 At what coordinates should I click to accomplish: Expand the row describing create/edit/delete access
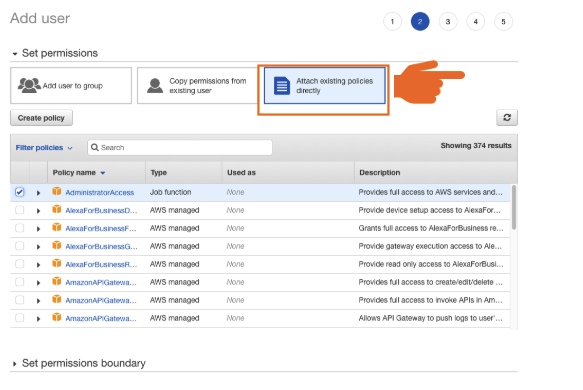point(38,283)
